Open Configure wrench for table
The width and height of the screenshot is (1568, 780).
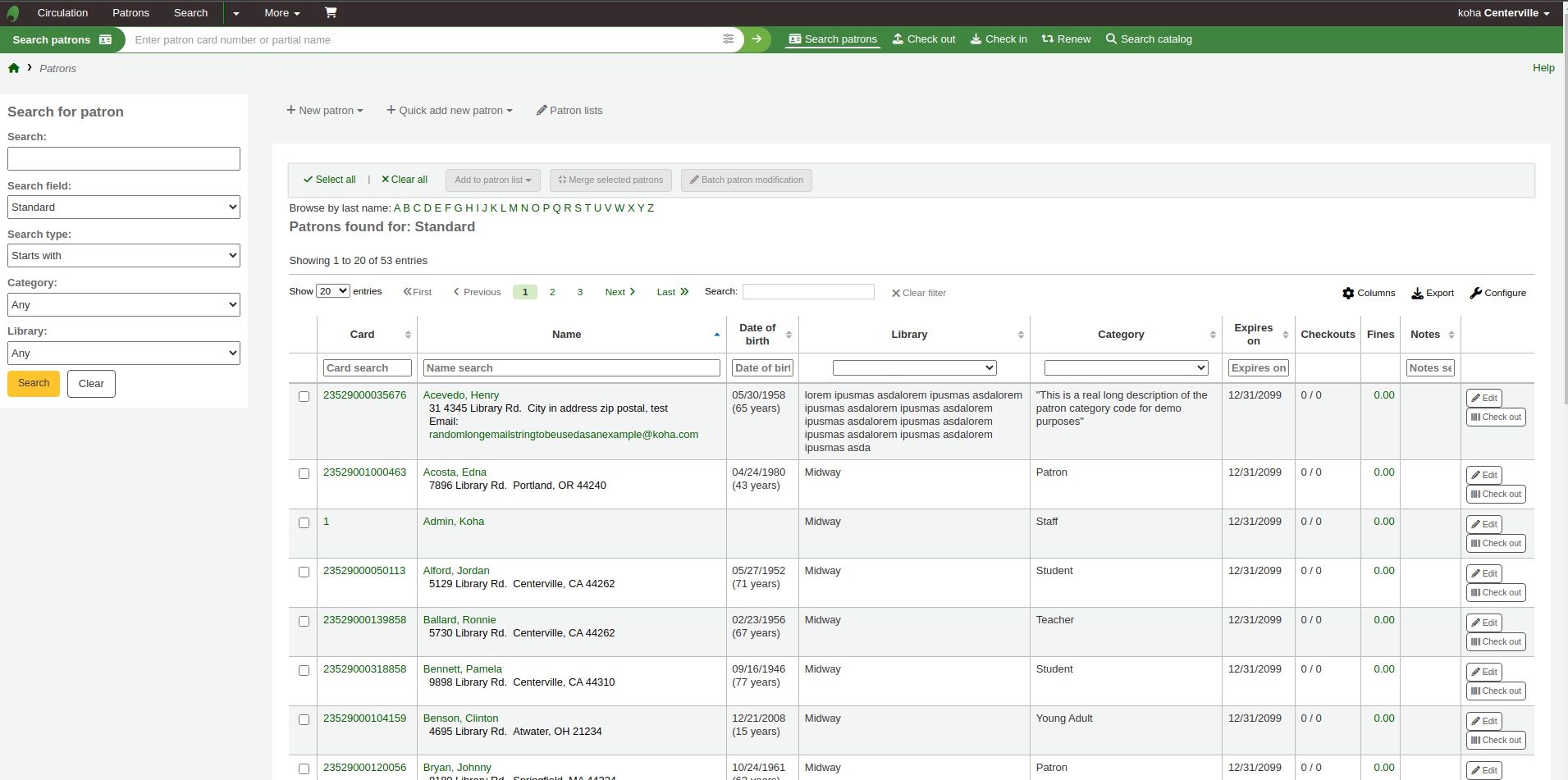click(x=1497, y=293)
